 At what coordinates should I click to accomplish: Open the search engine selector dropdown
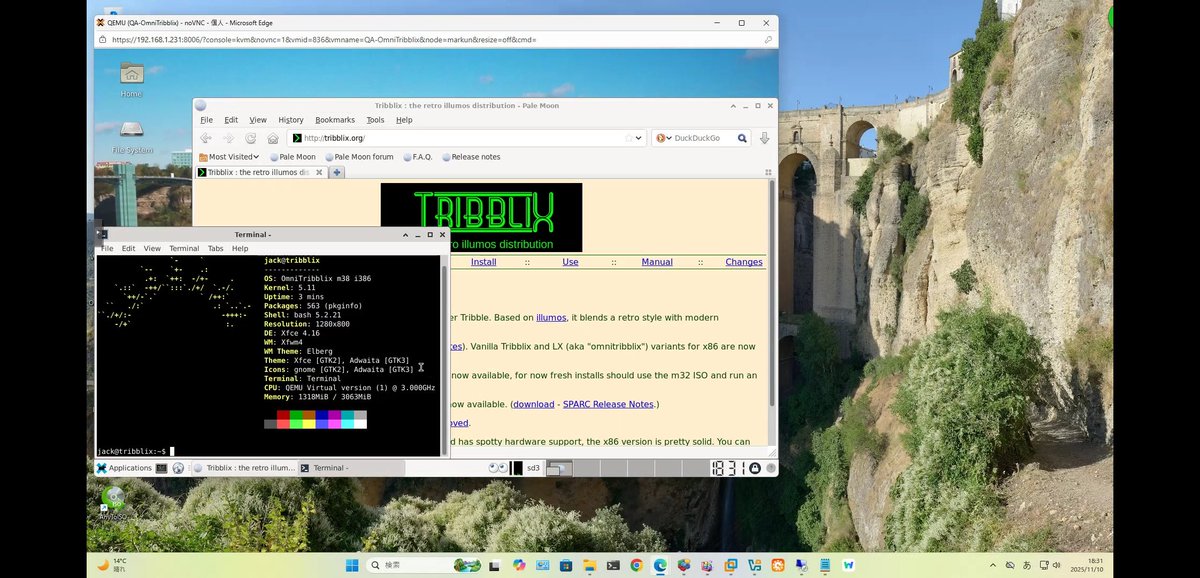point(662,138)
